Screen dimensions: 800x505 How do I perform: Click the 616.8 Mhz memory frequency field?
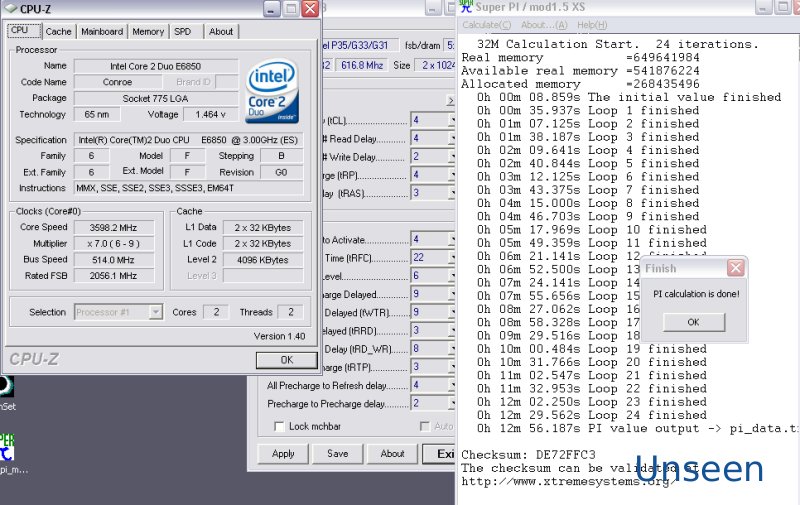point(362,65)
